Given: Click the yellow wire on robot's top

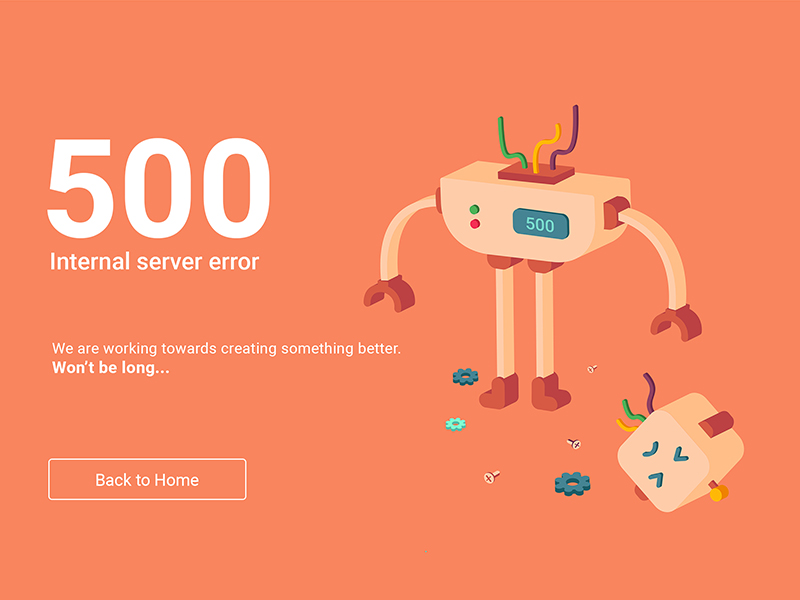Looking at the screenshot, I should click(546, 149).
